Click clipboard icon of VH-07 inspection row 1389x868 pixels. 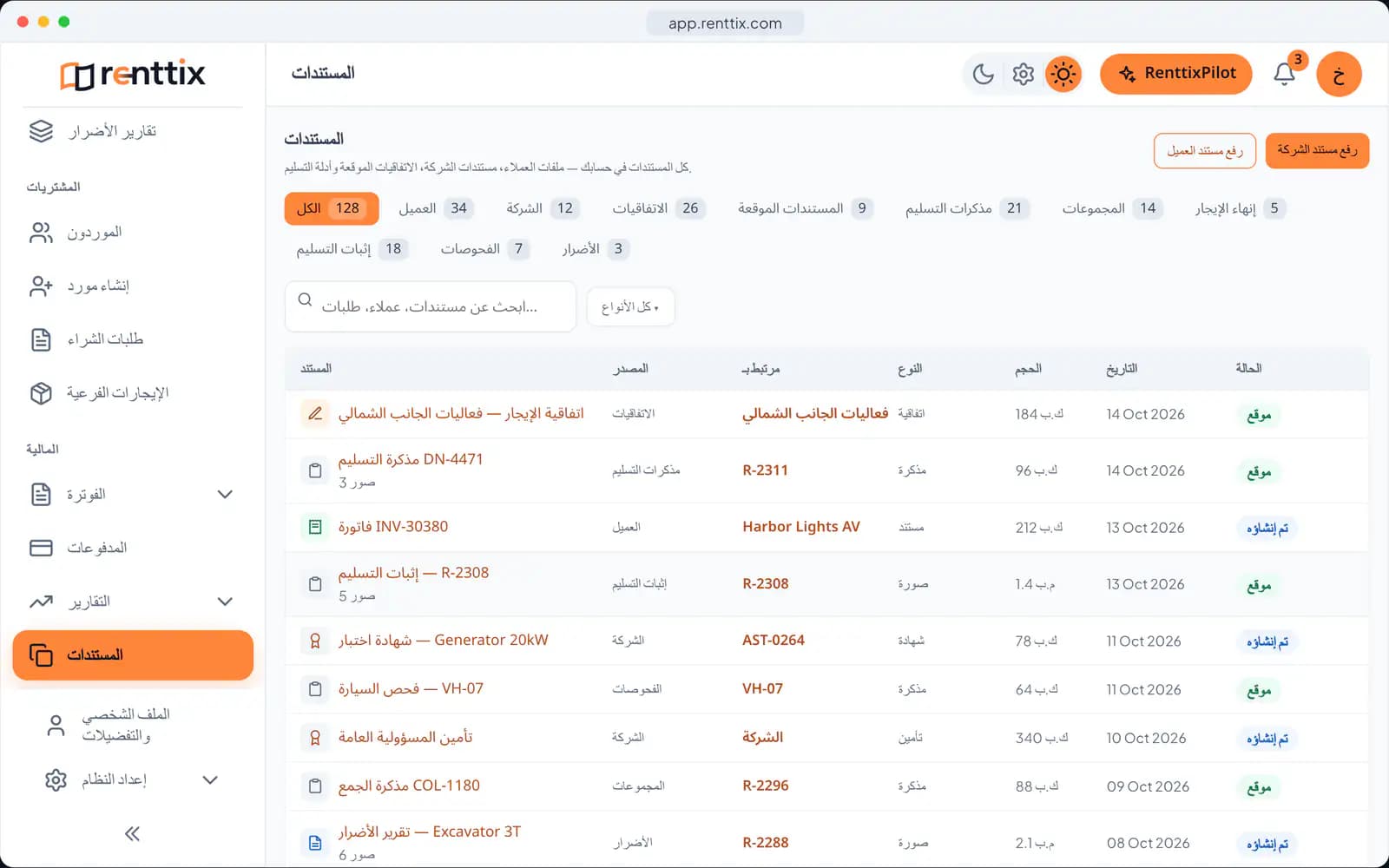[x=315, y=689]
